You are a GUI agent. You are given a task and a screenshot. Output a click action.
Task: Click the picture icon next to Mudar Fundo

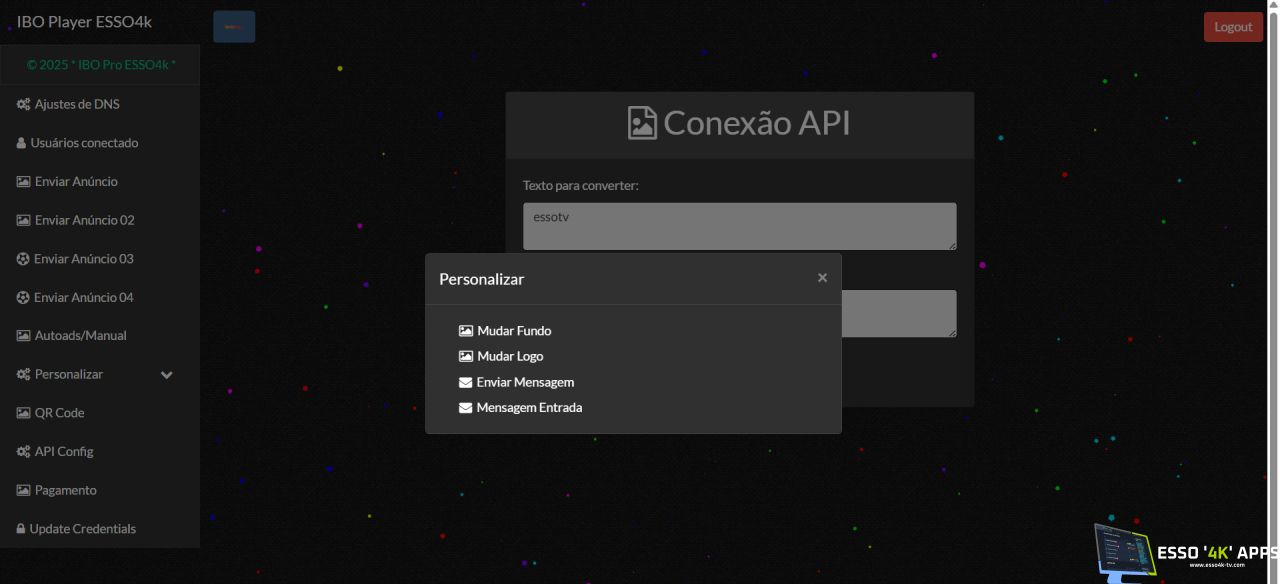click(x=465, y=331)
